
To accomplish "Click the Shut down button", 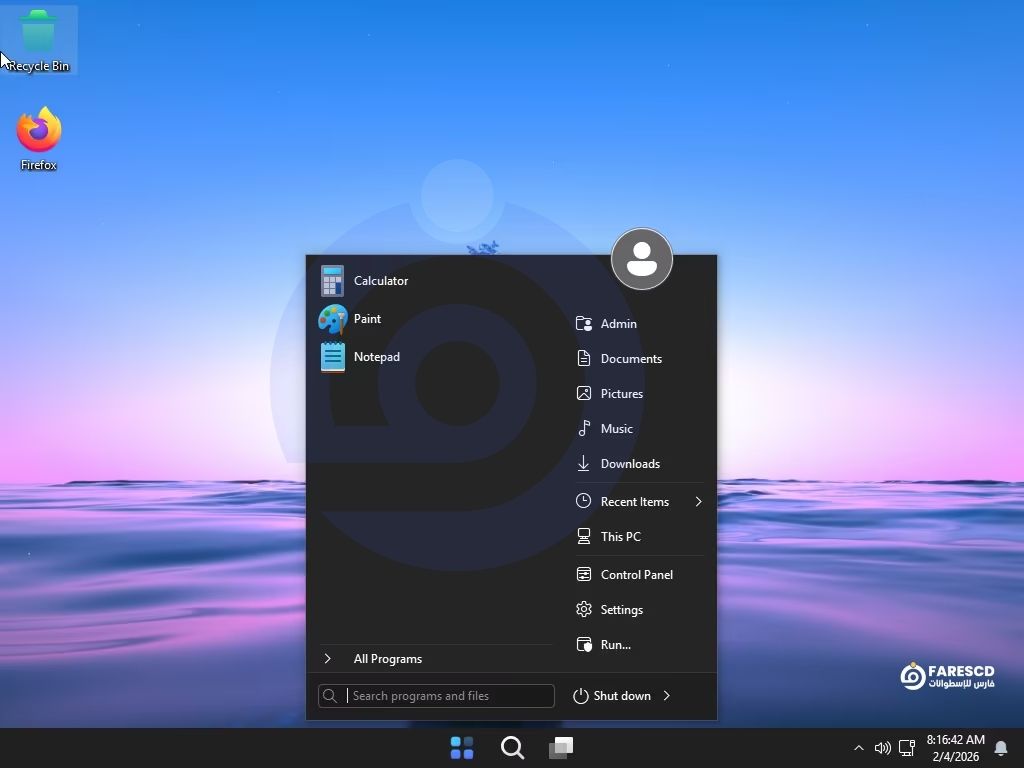I will click(x=612, y=696).
